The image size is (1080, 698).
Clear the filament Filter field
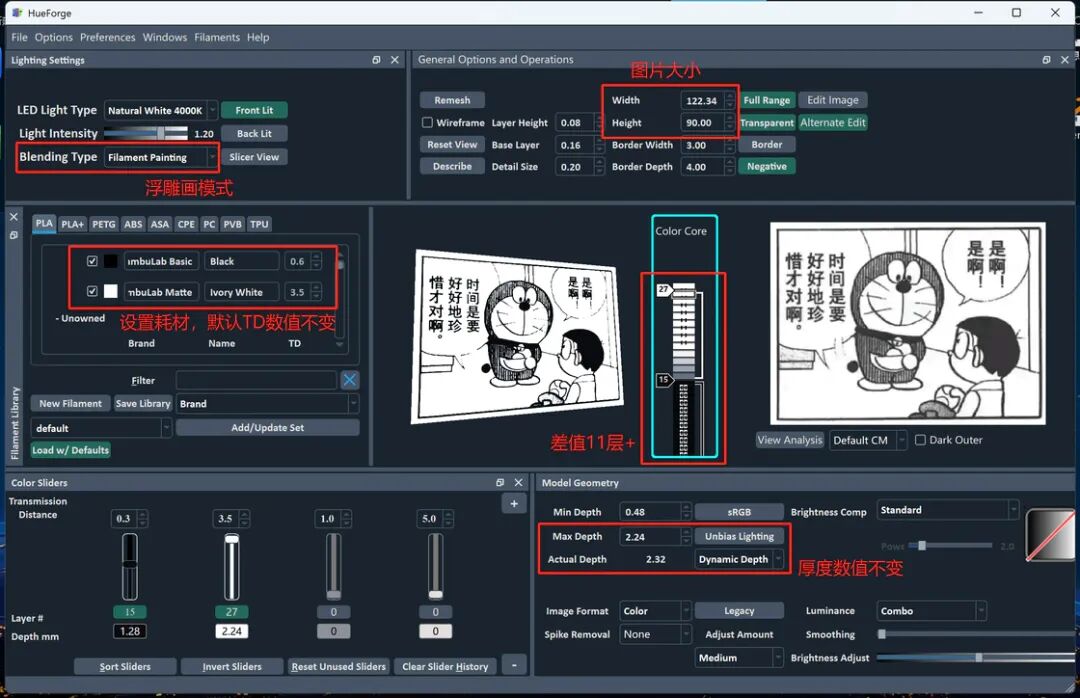350,380
